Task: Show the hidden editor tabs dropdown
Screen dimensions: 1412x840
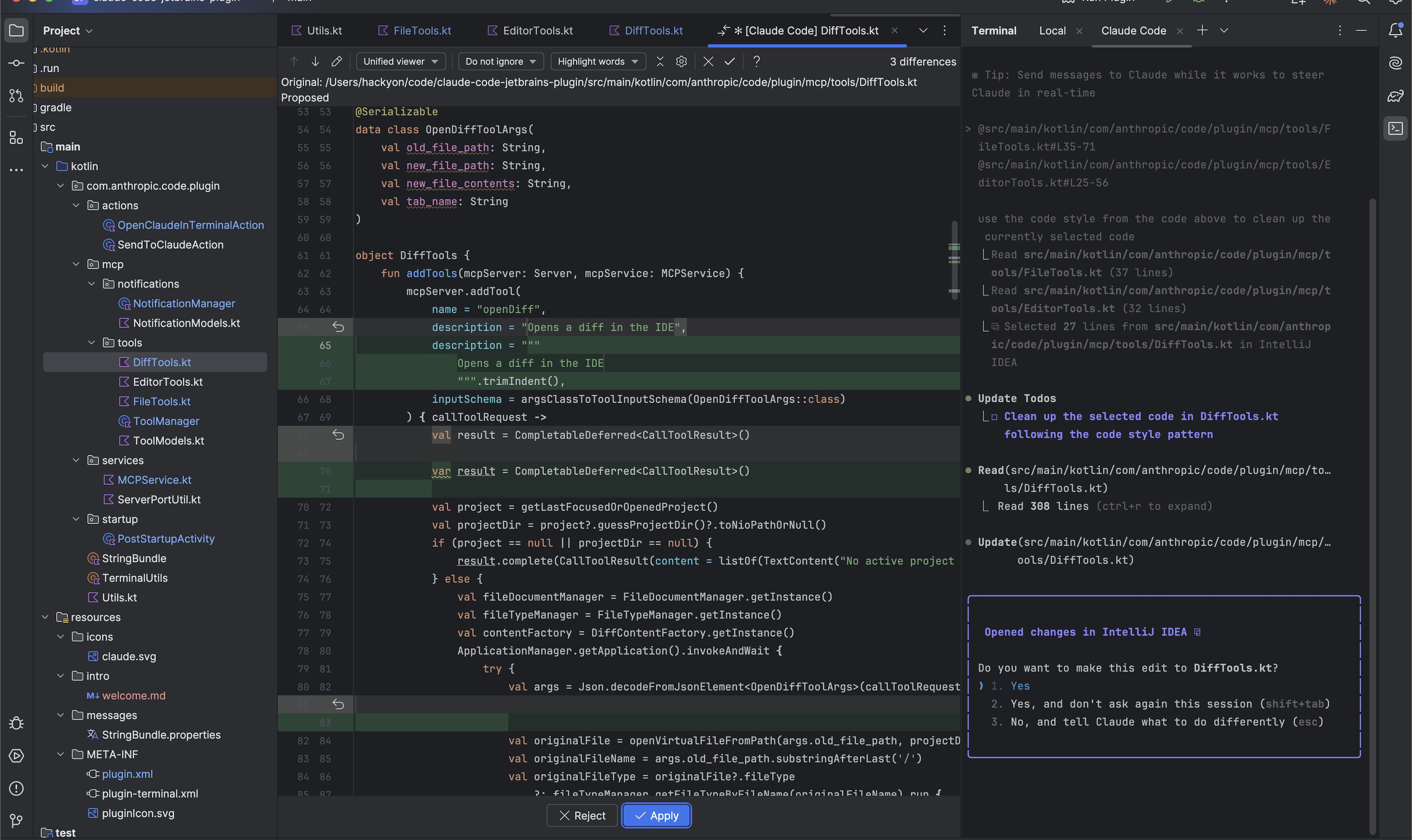Action: pyautogui.click(x=923, y=30)
